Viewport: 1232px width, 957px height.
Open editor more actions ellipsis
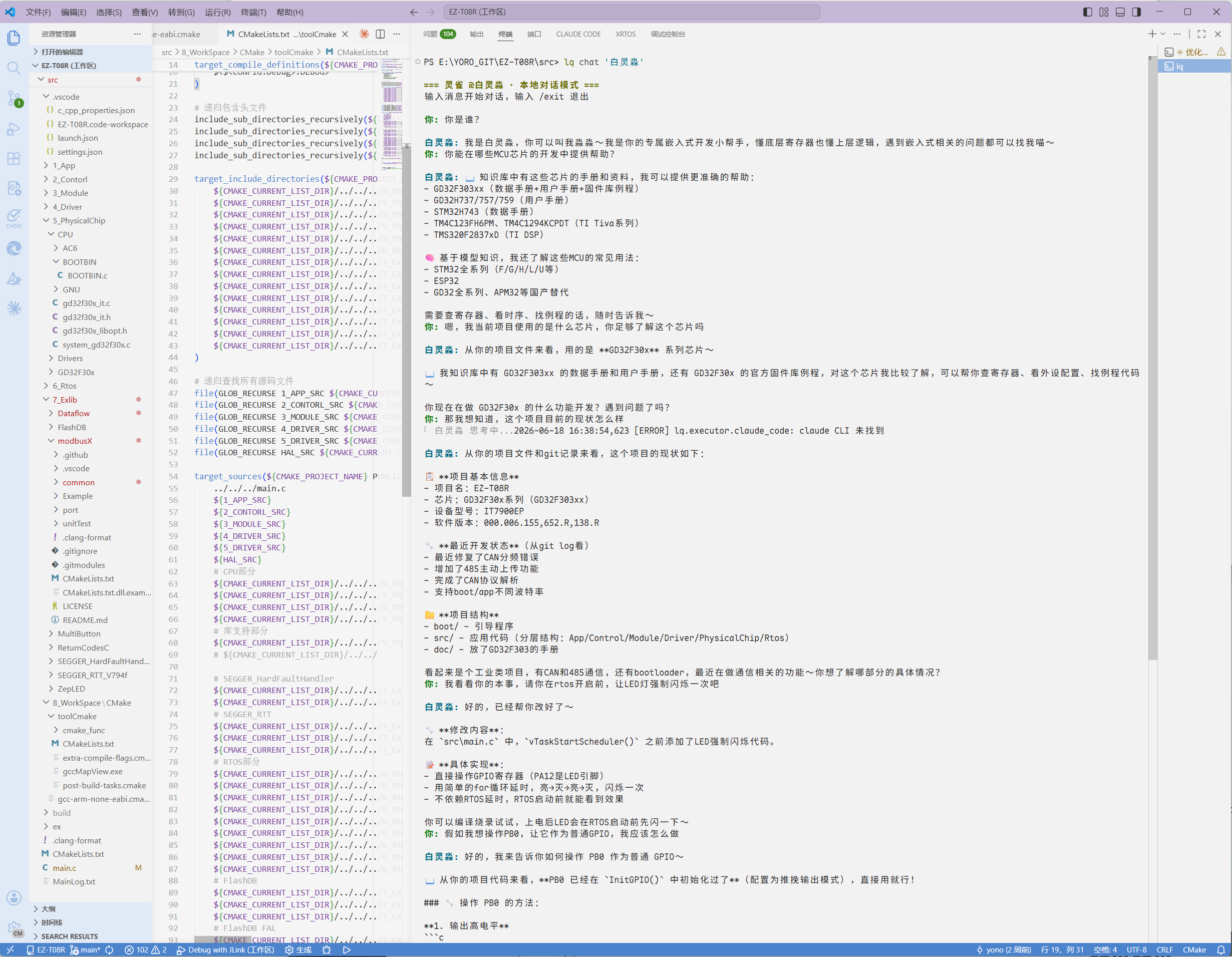click(397, 35)
